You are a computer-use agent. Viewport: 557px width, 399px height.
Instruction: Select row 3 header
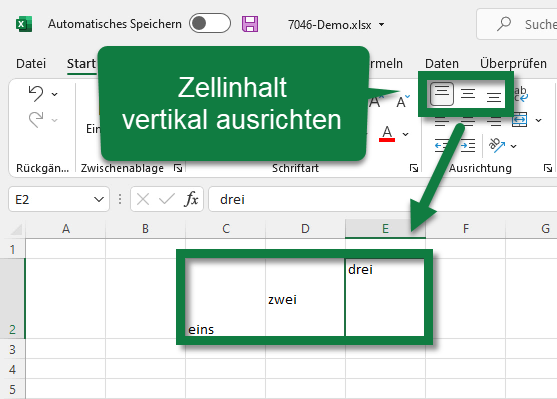[x=12, y=349]
